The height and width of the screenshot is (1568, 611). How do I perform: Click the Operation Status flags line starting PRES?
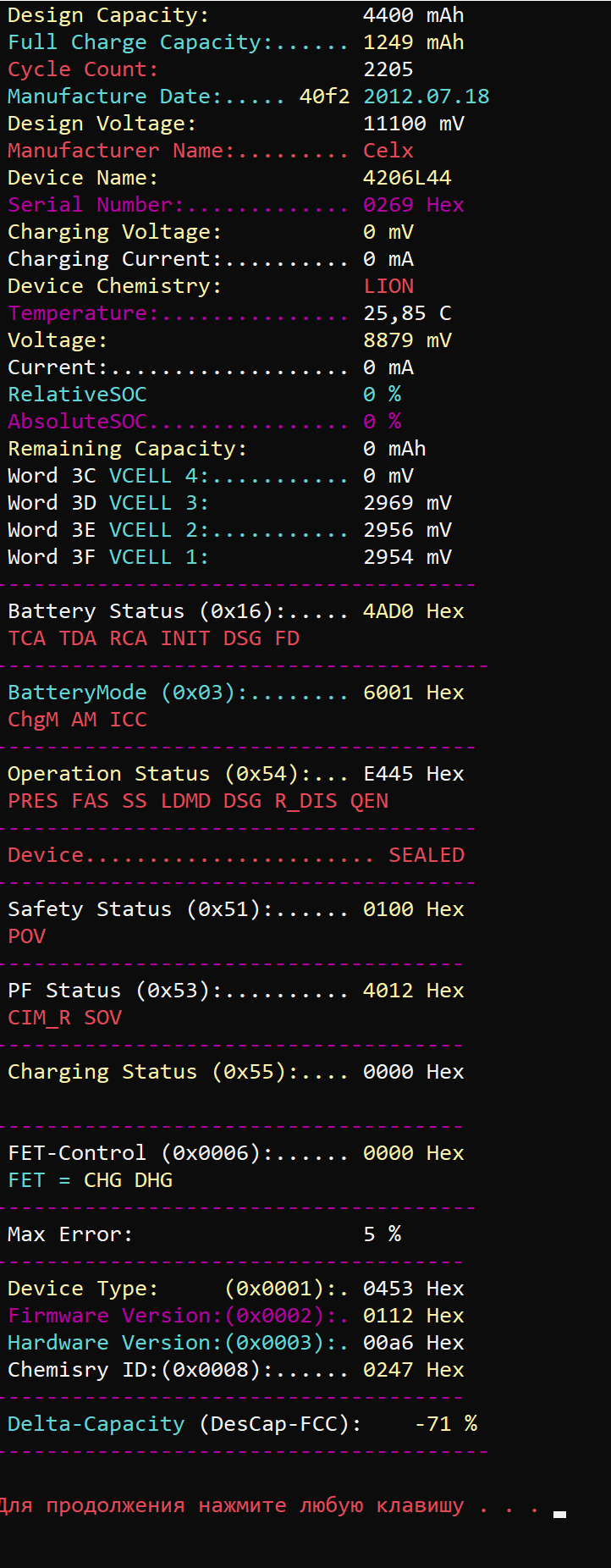point(198,801)
